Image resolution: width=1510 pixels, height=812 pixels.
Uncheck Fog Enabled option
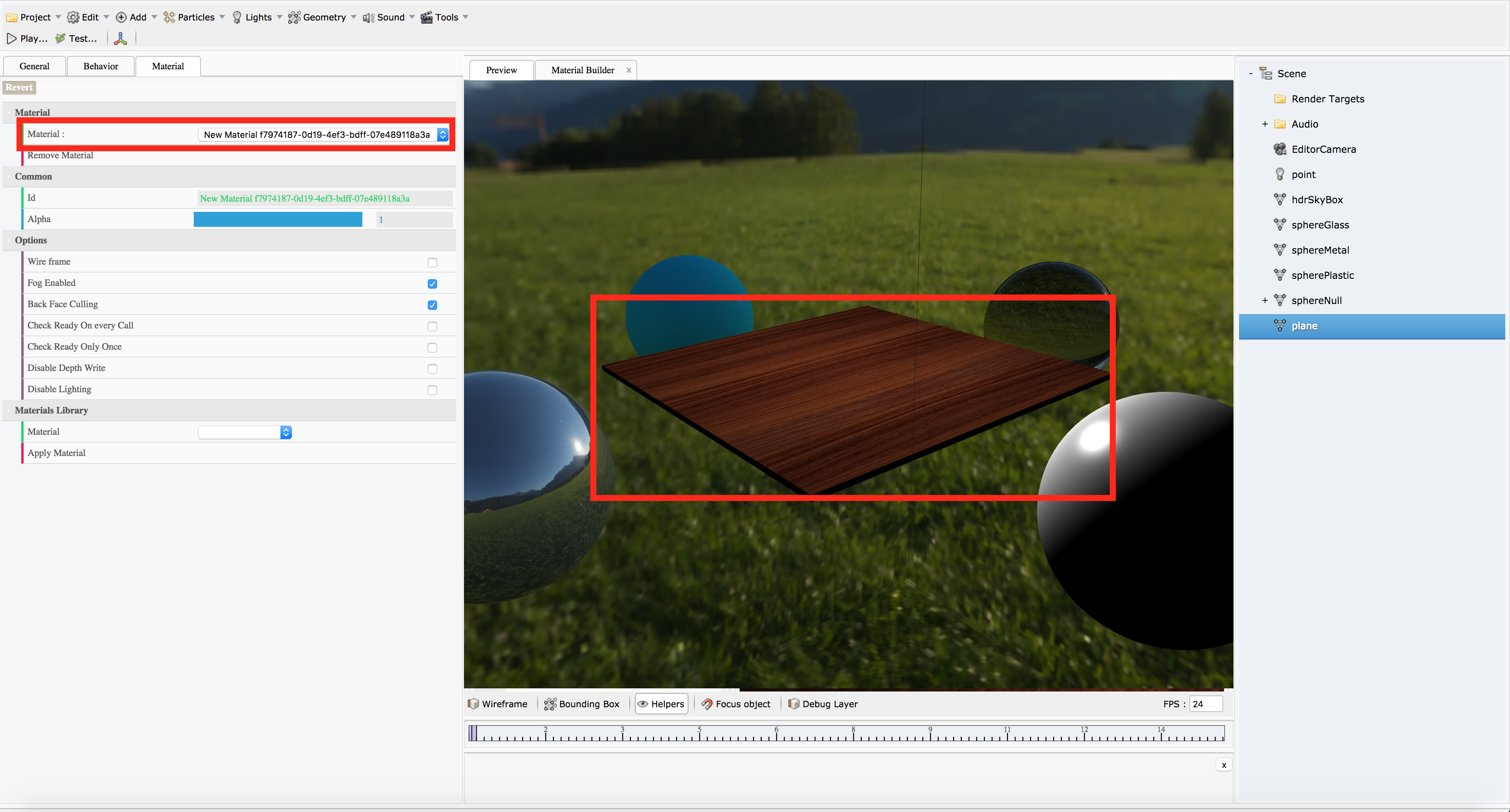pyautogui.click(x=432, y=284)
